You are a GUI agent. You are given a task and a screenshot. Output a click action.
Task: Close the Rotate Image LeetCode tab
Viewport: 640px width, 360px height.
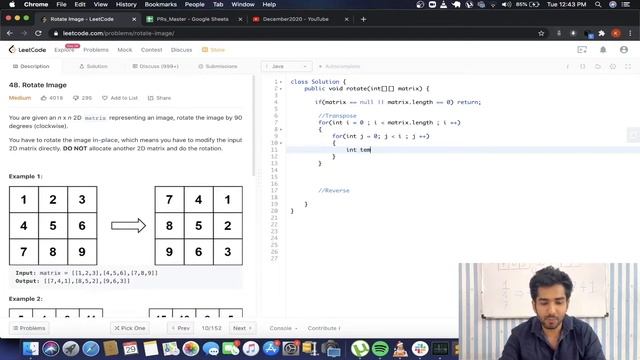pyautogui.click(x=134, y=19)
